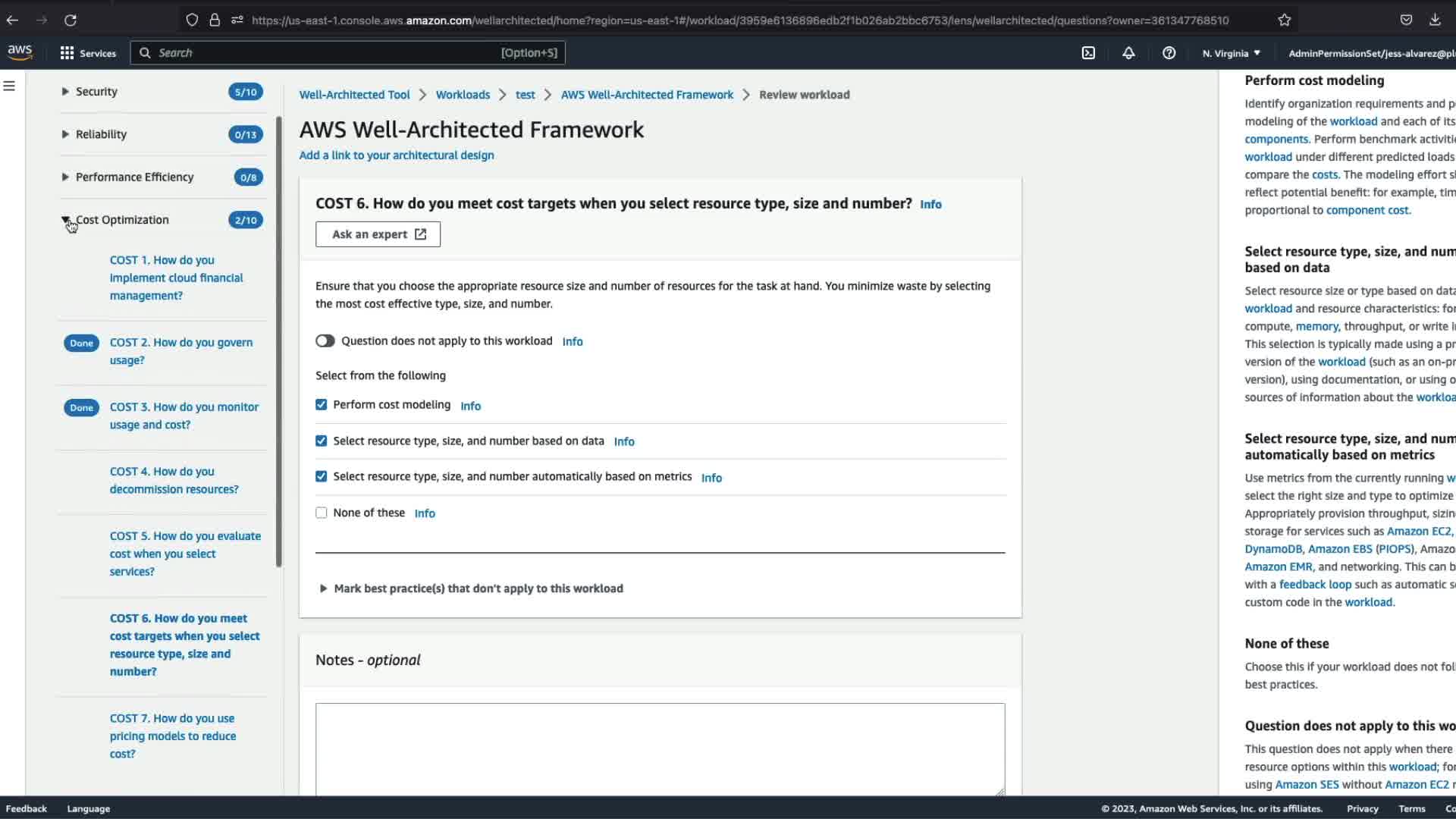Click into the Notes optional text area

coord(660,748)
